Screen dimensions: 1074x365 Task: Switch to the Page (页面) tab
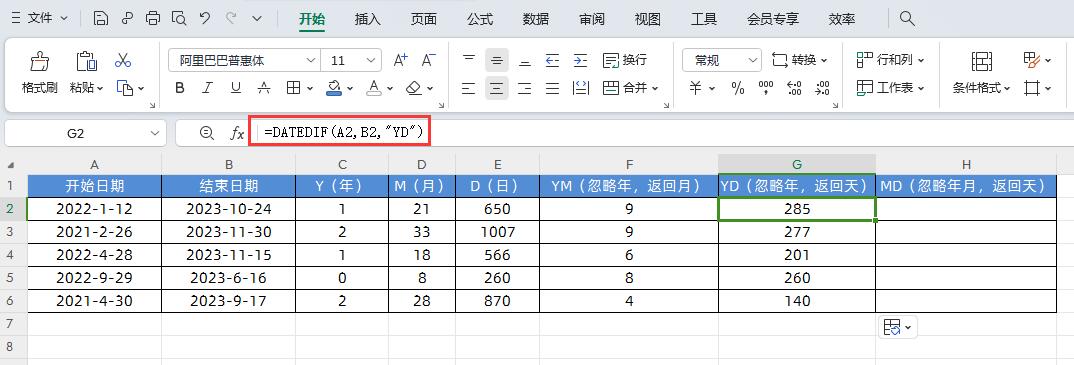click(423, 19)
